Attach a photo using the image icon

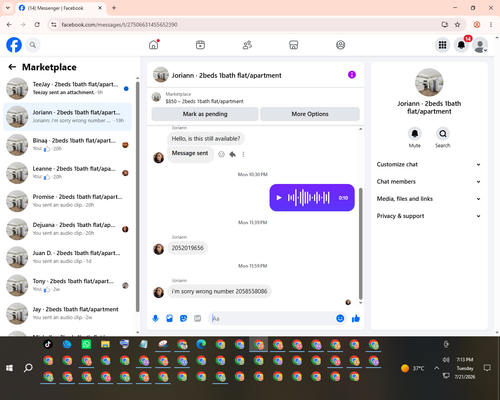point(169,318)
